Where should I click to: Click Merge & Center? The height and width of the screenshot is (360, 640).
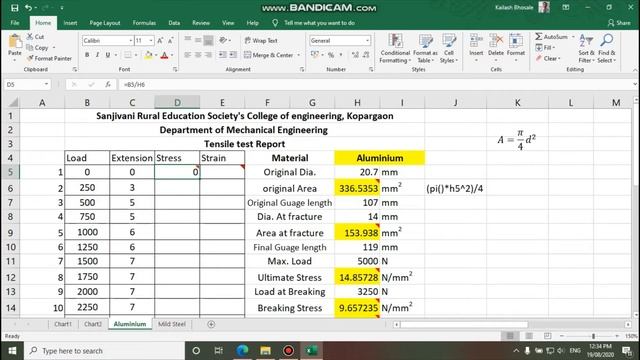point(269,55)
